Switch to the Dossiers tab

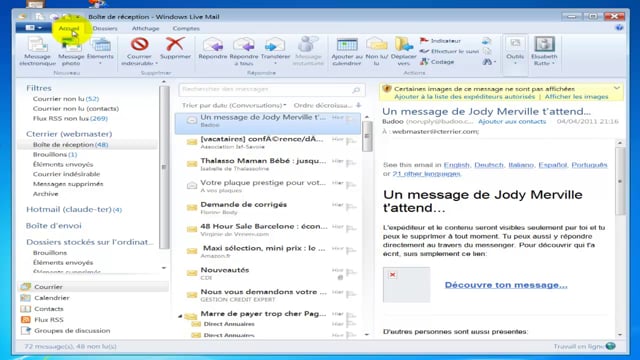coord(105,29)
